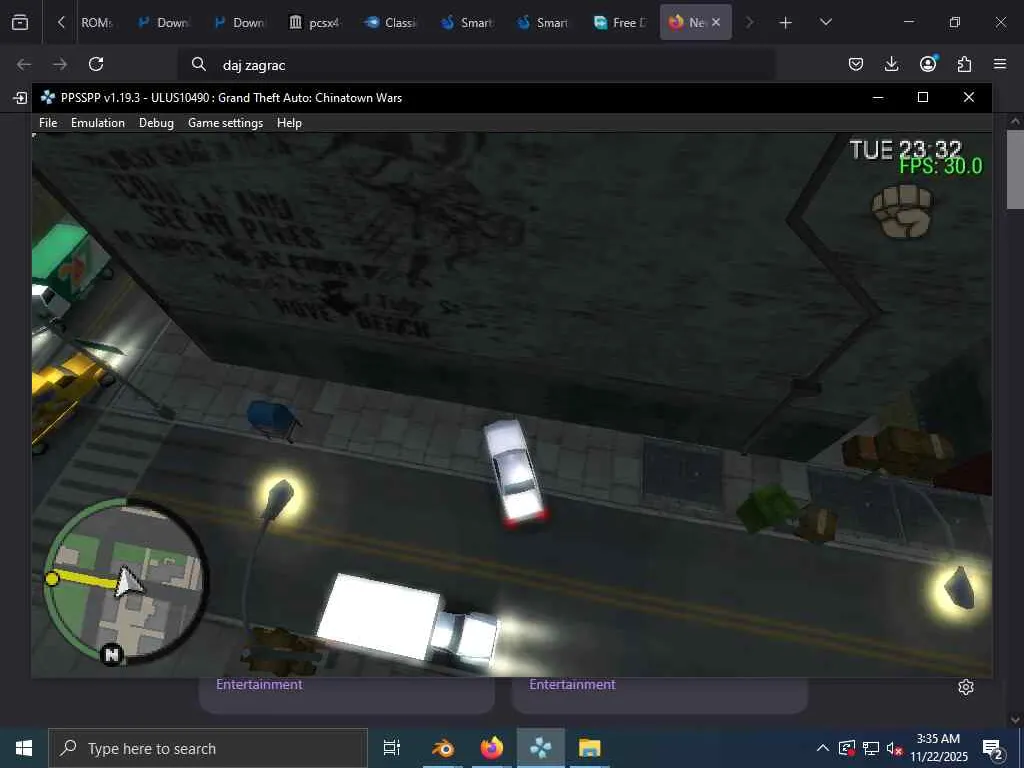Open the browser Downloads panel
Viewport: 1024px width, 768px height.
[891, 64]
